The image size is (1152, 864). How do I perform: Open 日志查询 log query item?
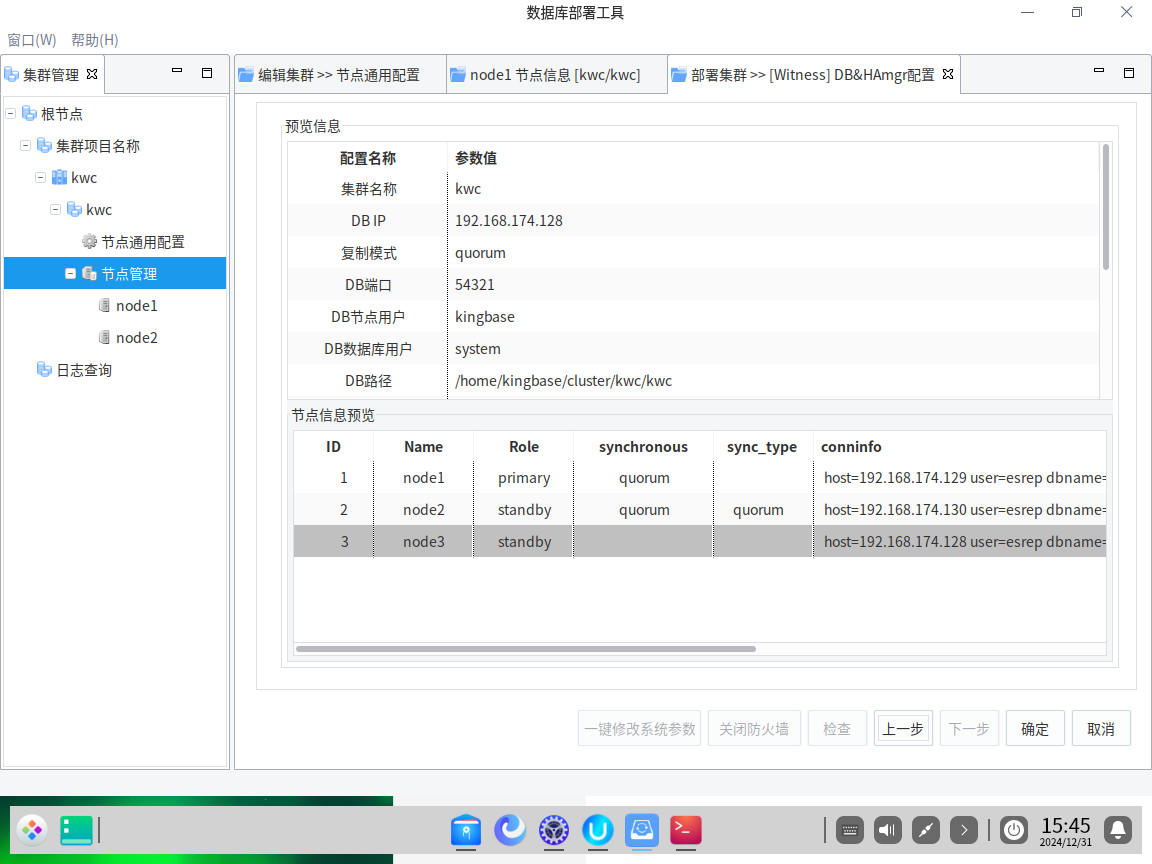(x=83, y=370)
